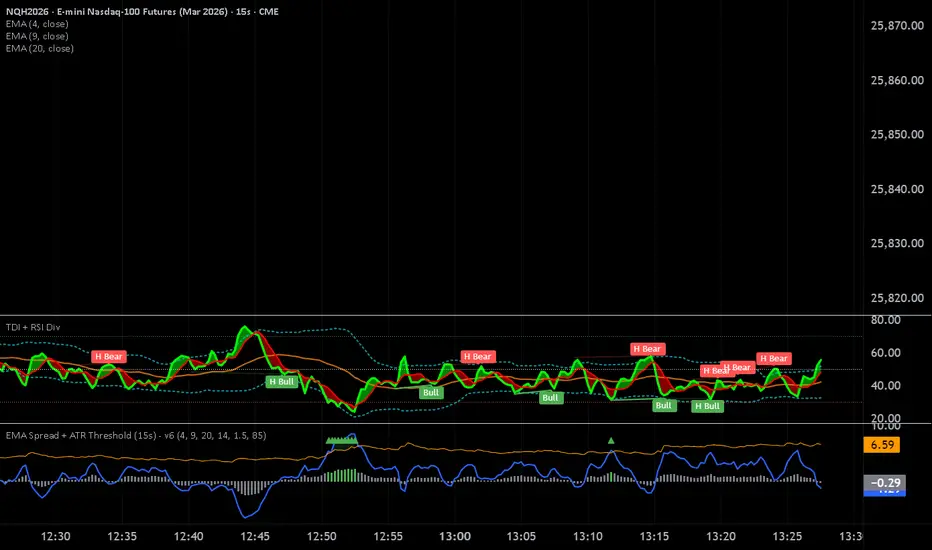Click the rightmost H Bear label near 13:24
The width and height of the screenshot is (932, 550).
(x=773, y=358)
